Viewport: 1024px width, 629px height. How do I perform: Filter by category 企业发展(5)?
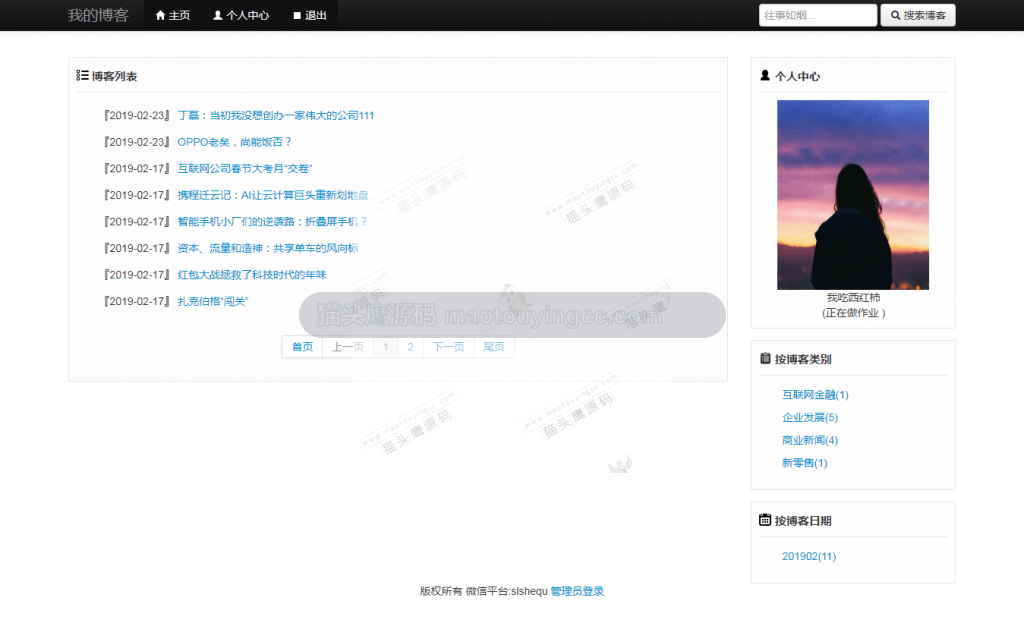pyautogui.click(x=810, y=417)
